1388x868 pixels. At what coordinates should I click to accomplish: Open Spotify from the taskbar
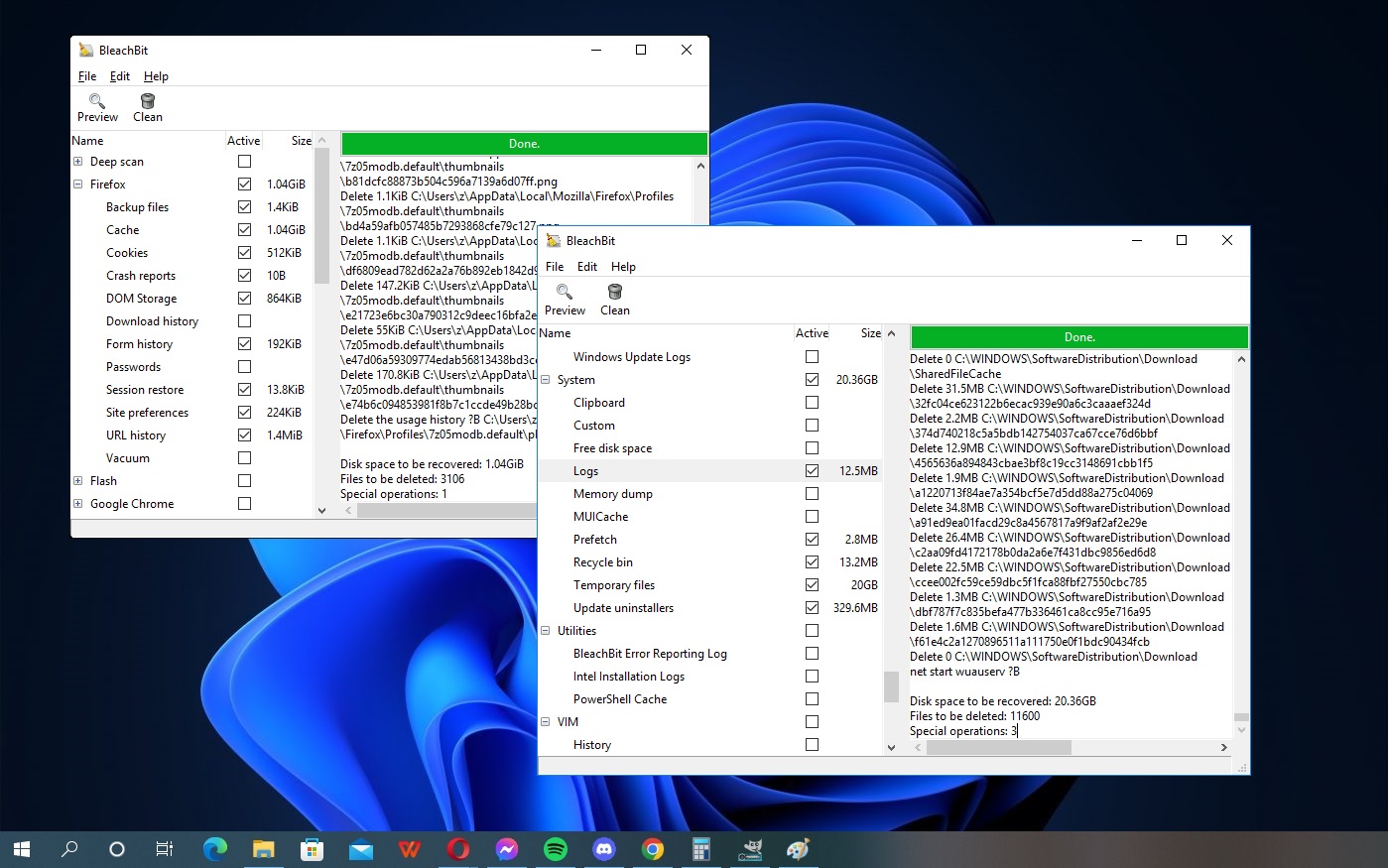coord(556,849)
